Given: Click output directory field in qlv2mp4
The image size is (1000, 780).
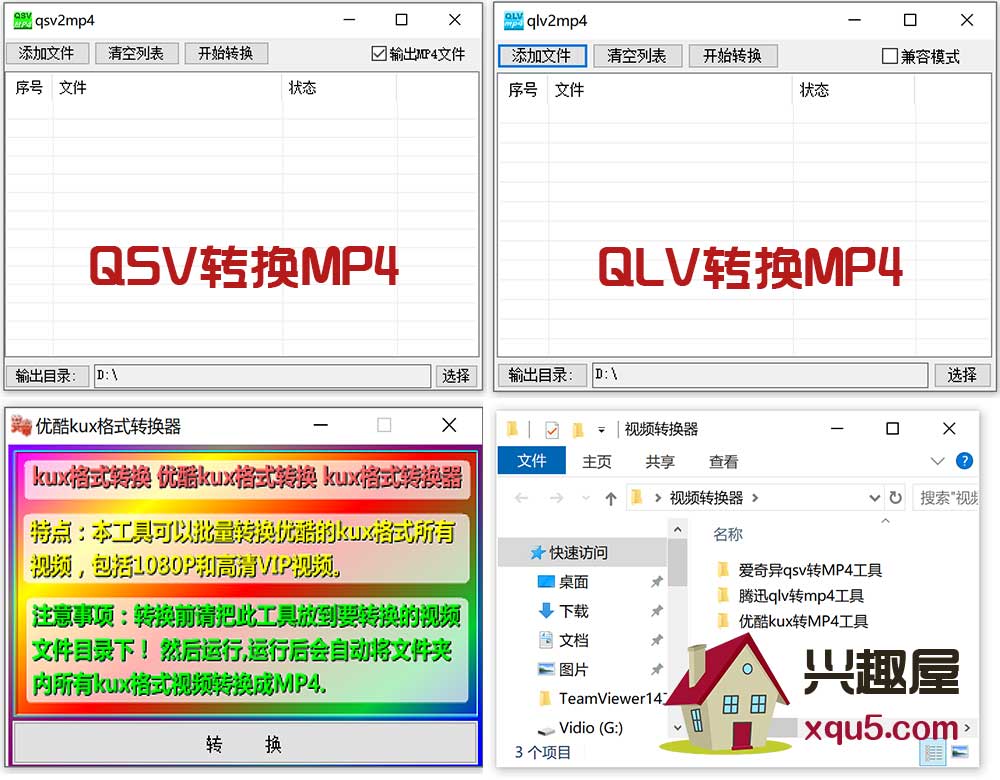Looking at the screenshot, I should tap(760, 375).
